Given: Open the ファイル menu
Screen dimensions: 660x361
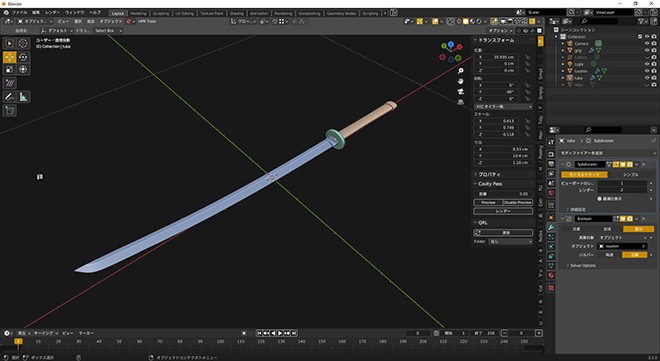Looking at the screenshot, I should pos(20,13).
